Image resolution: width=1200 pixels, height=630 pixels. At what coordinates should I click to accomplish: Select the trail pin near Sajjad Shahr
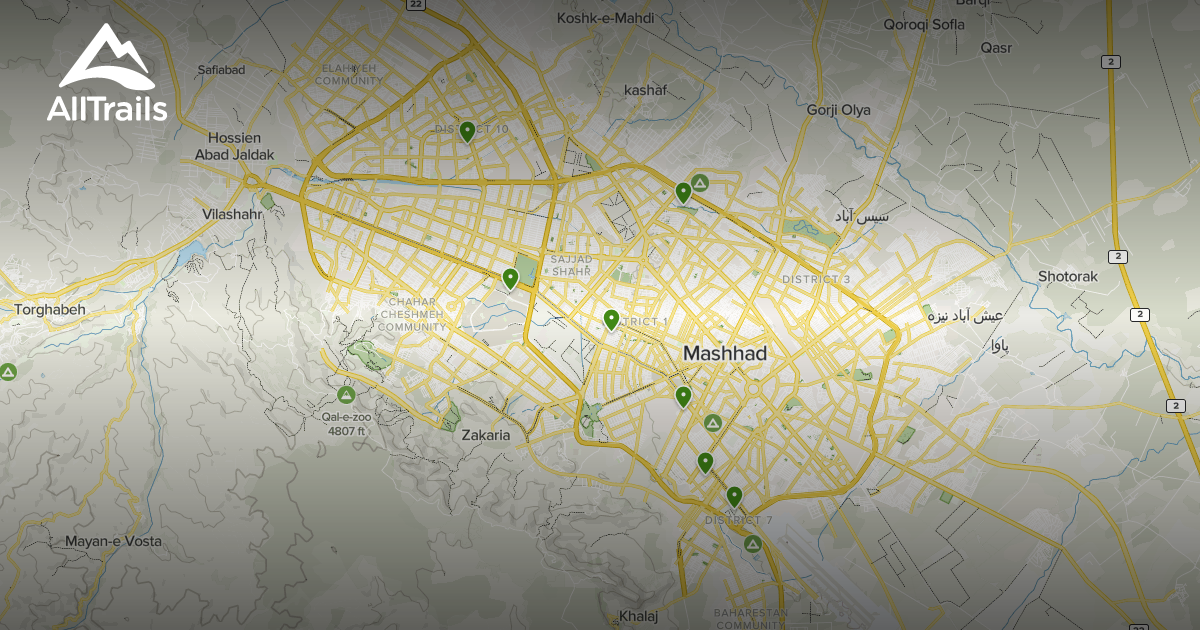click(x=509, y=277)
